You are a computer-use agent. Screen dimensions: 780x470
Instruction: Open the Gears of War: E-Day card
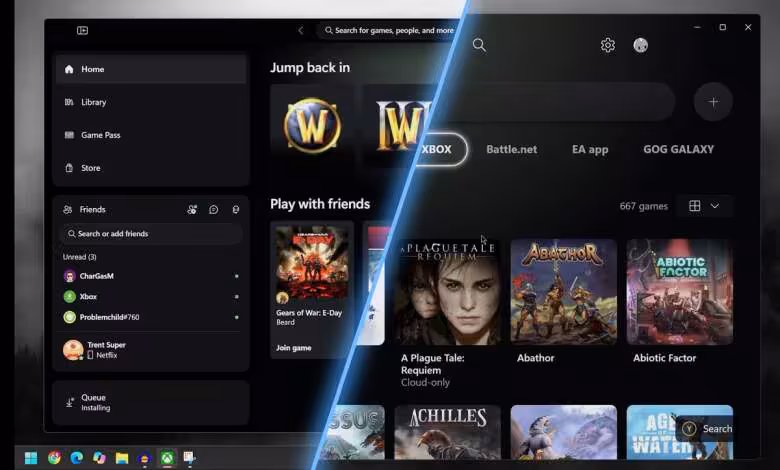point(312,289)
